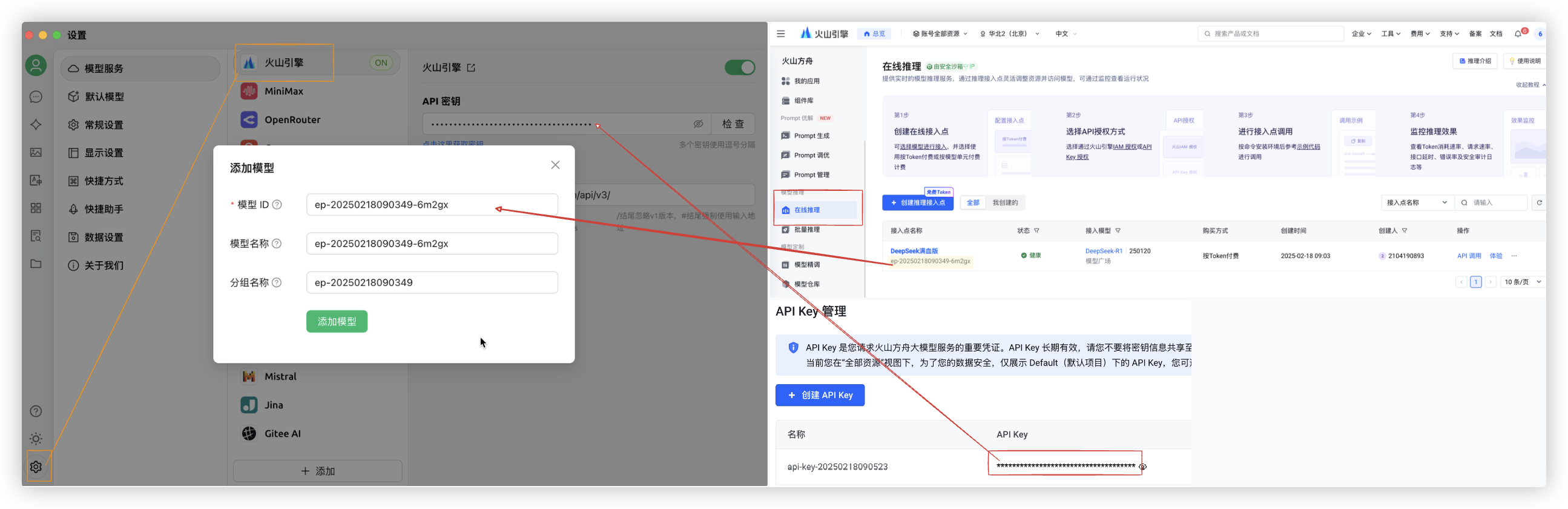Open the help question mark icon

tap(36, 411)
